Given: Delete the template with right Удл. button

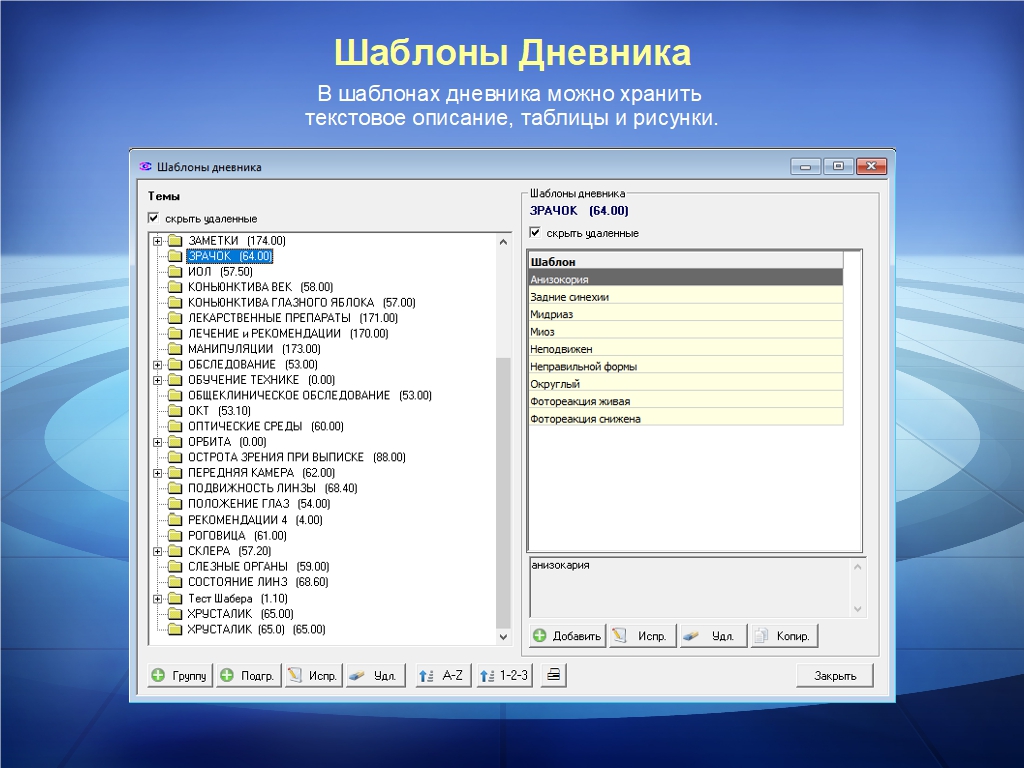Looking at the screenshot, I should [713, 636].
